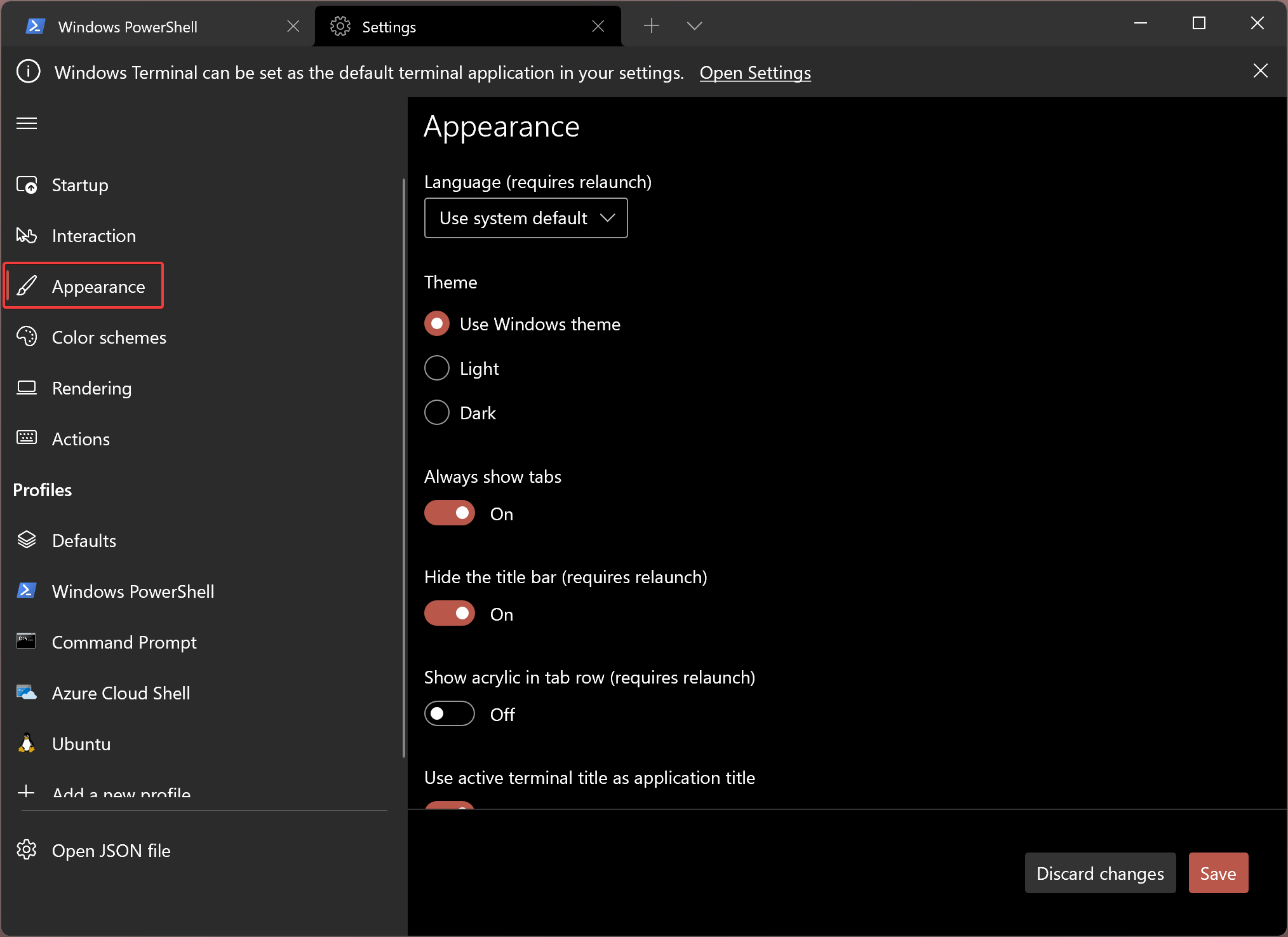Click the Open Settings link
This screenshot has width=1288, height=937.
point(755,72)
